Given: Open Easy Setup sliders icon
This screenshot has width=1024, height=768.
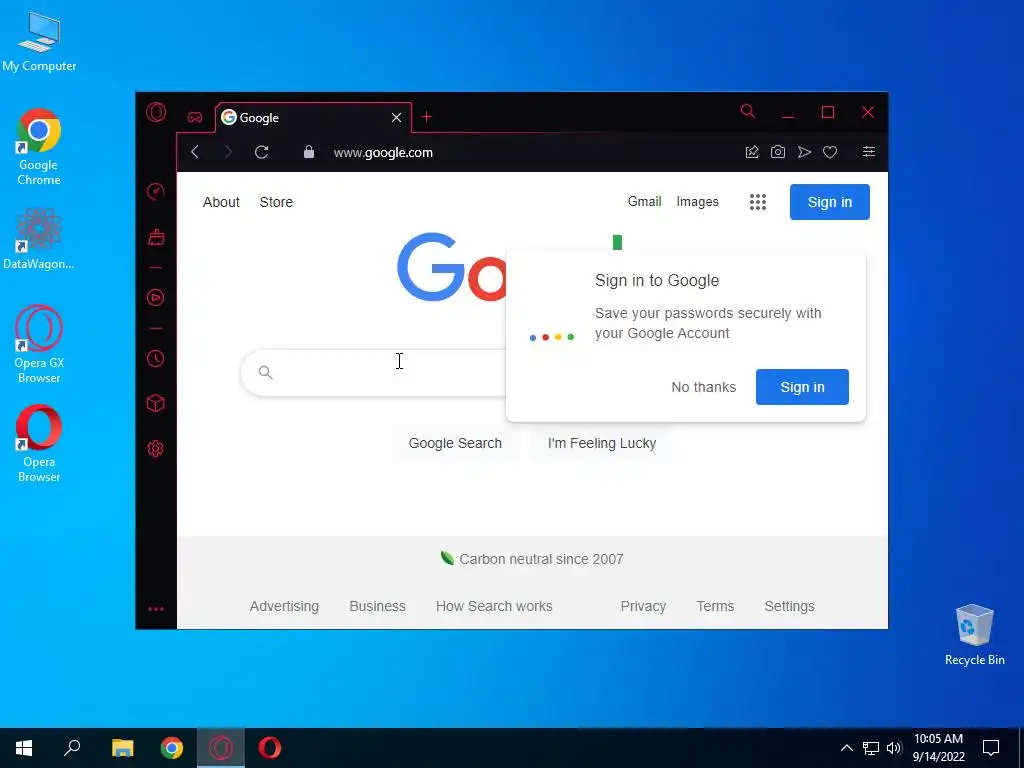Looking at the screenshot, I should coord(869,152).
